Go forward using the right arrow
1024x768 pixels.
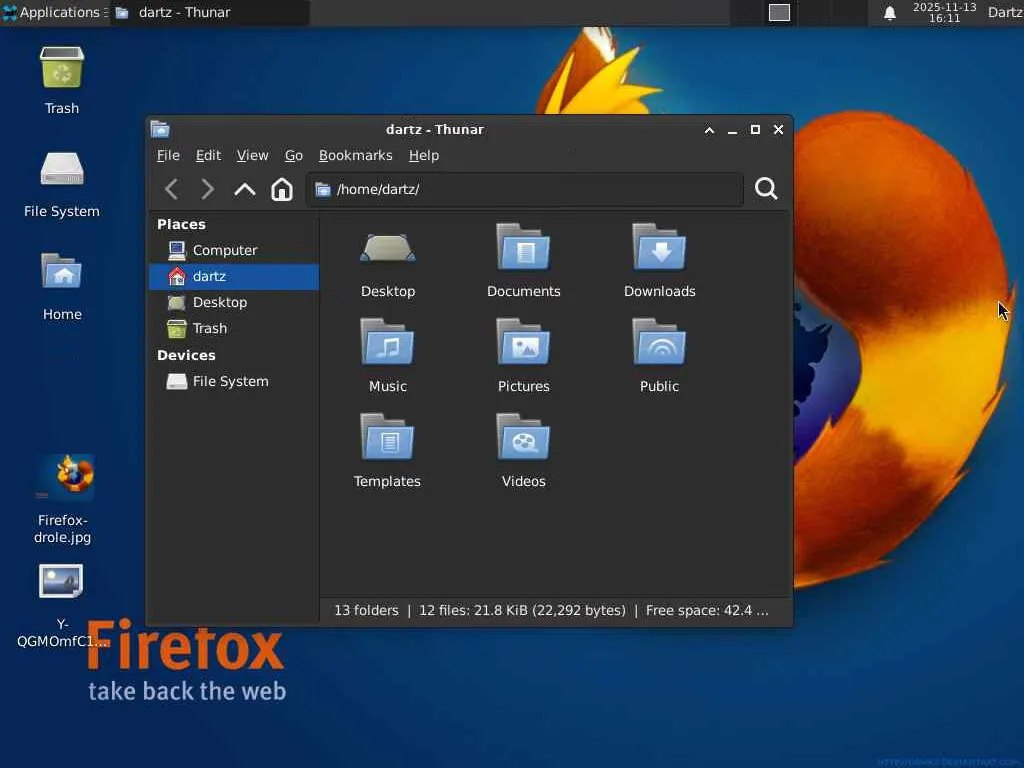point(207,189)
